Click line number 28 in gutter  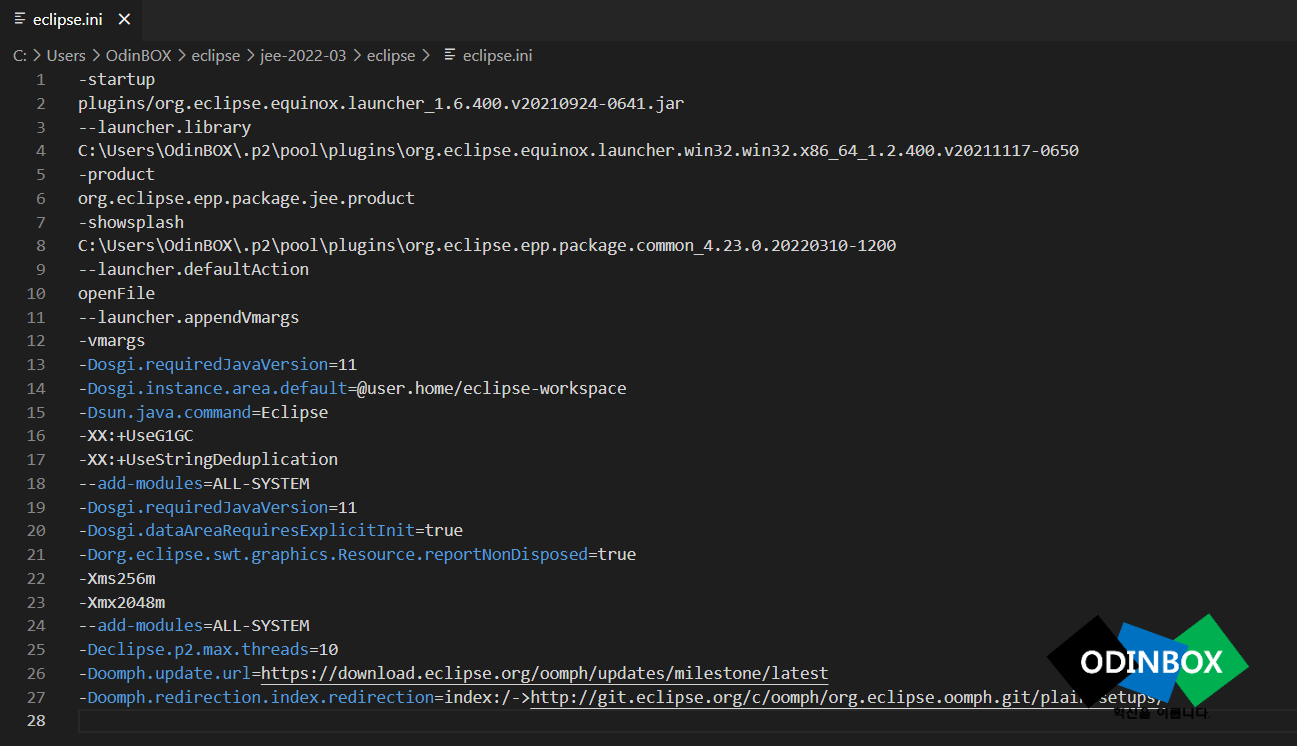(x=36, y=721)
